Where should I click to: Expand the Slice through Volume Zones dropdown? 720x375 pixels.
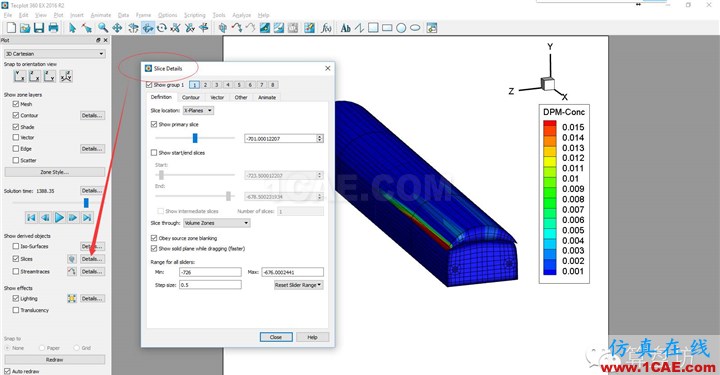click(217, 223)
